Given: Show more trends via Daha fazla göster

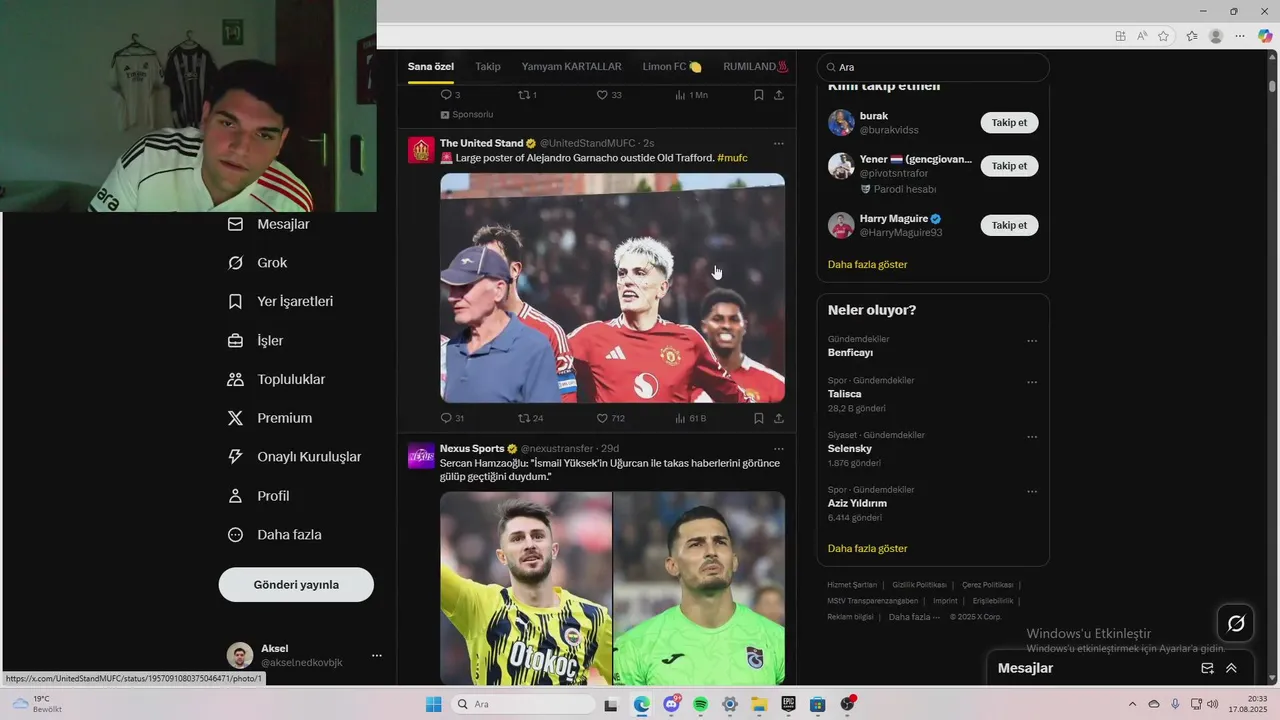Looking at the screenshot, I should click(868, 549).
